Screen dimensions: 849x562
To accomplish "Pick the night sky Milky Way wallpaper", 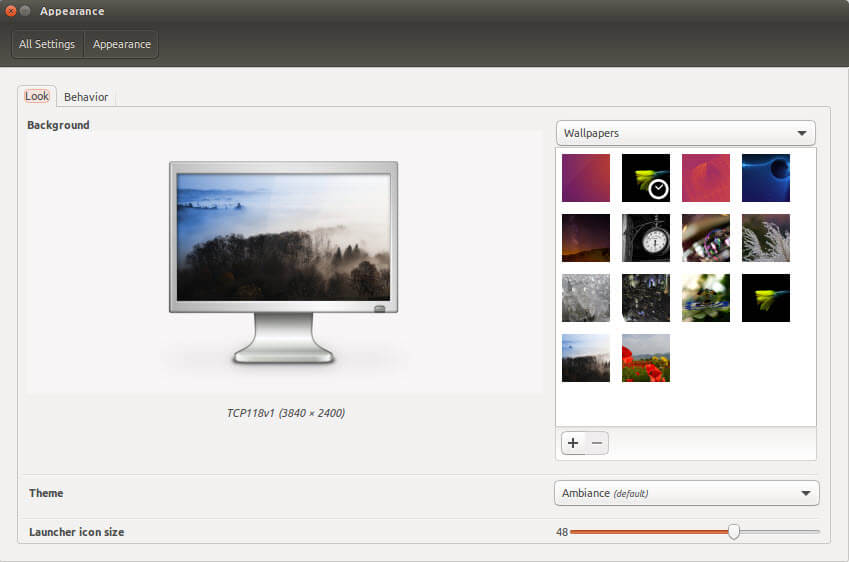I will 586,238.
